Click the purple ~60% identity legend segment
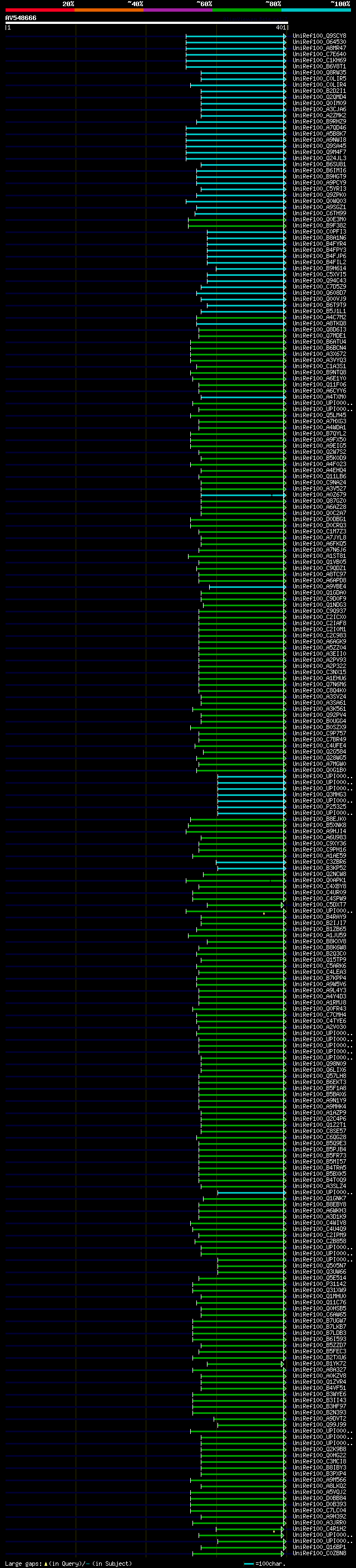The height and width of the screenshot is (1568, 356). tap(179, 10)
